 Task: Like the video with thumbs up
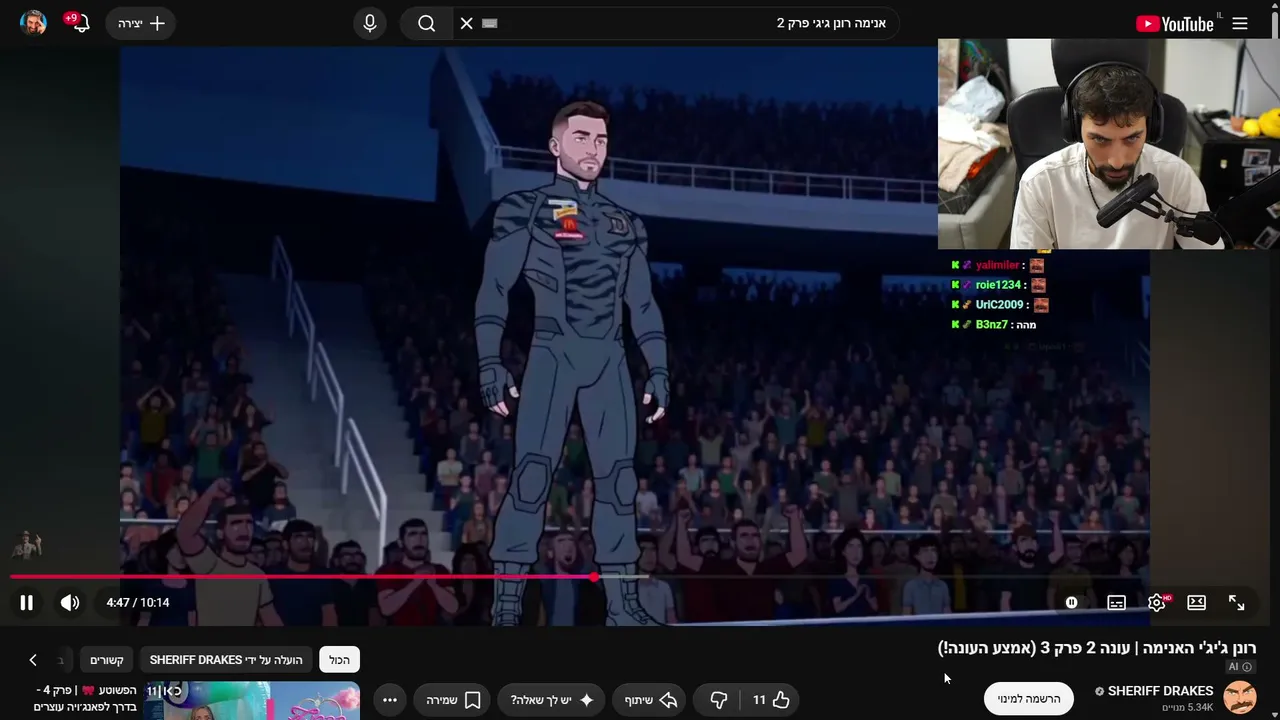tap(771, 700)
